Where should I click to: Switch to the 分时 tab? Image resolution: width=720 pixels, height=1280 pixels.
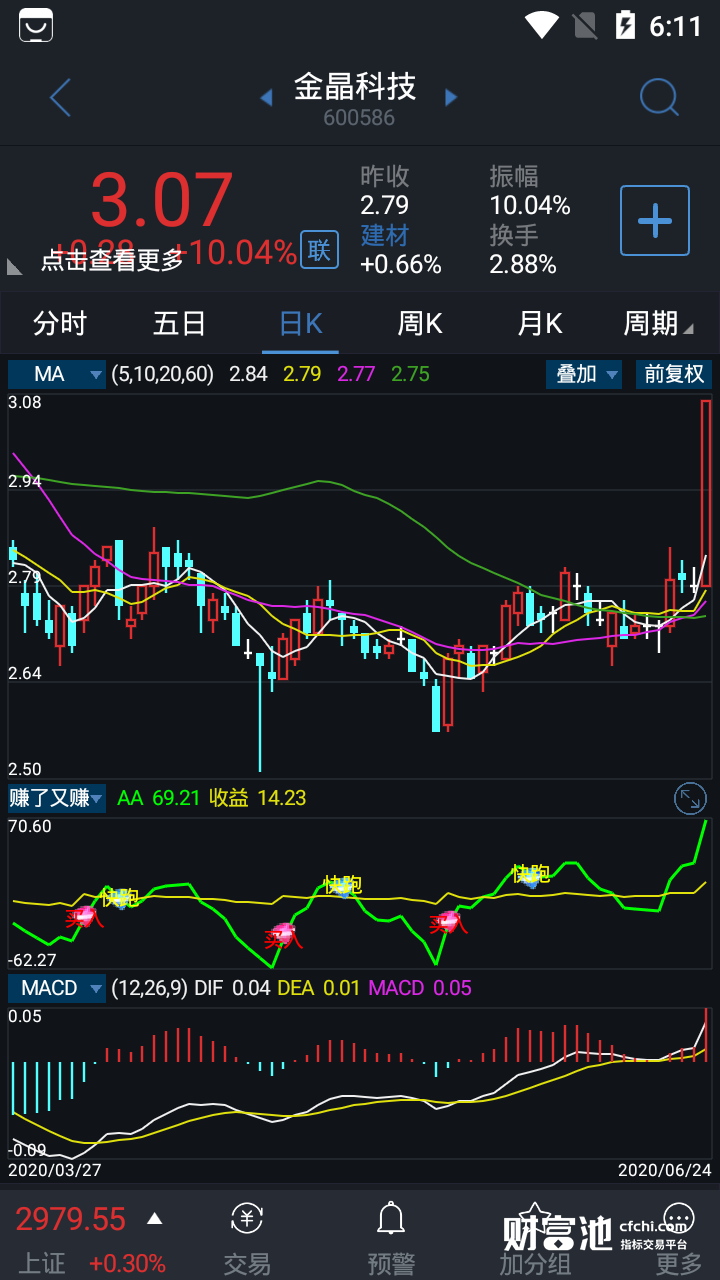click(60, 324)
